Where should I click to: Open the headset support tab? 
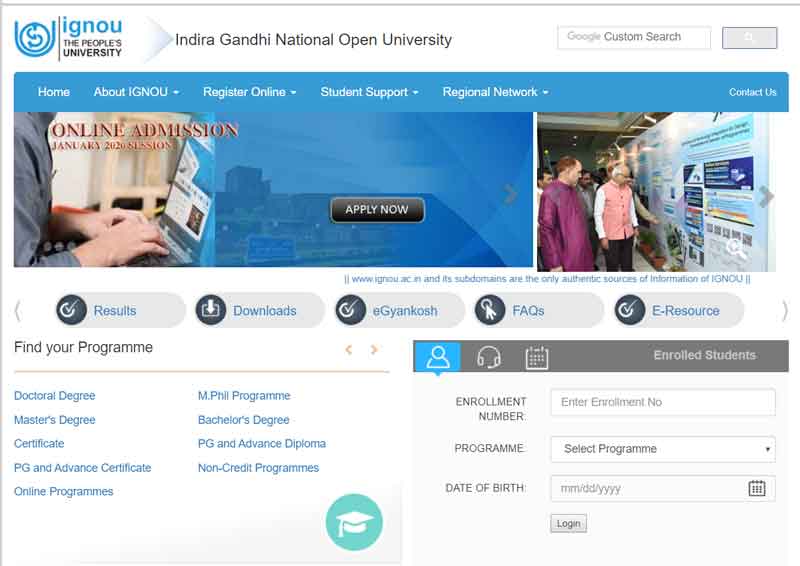(488, 356)
